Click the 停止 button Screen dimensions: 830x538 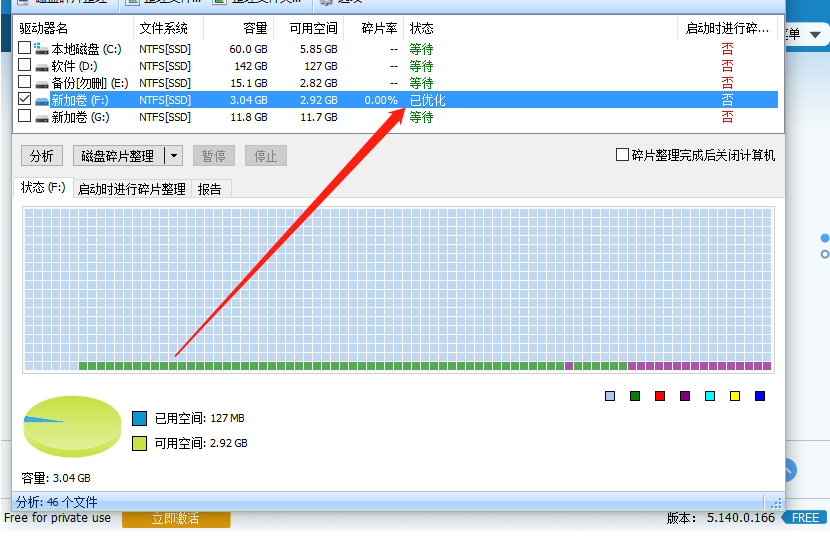tap(266, 156)
